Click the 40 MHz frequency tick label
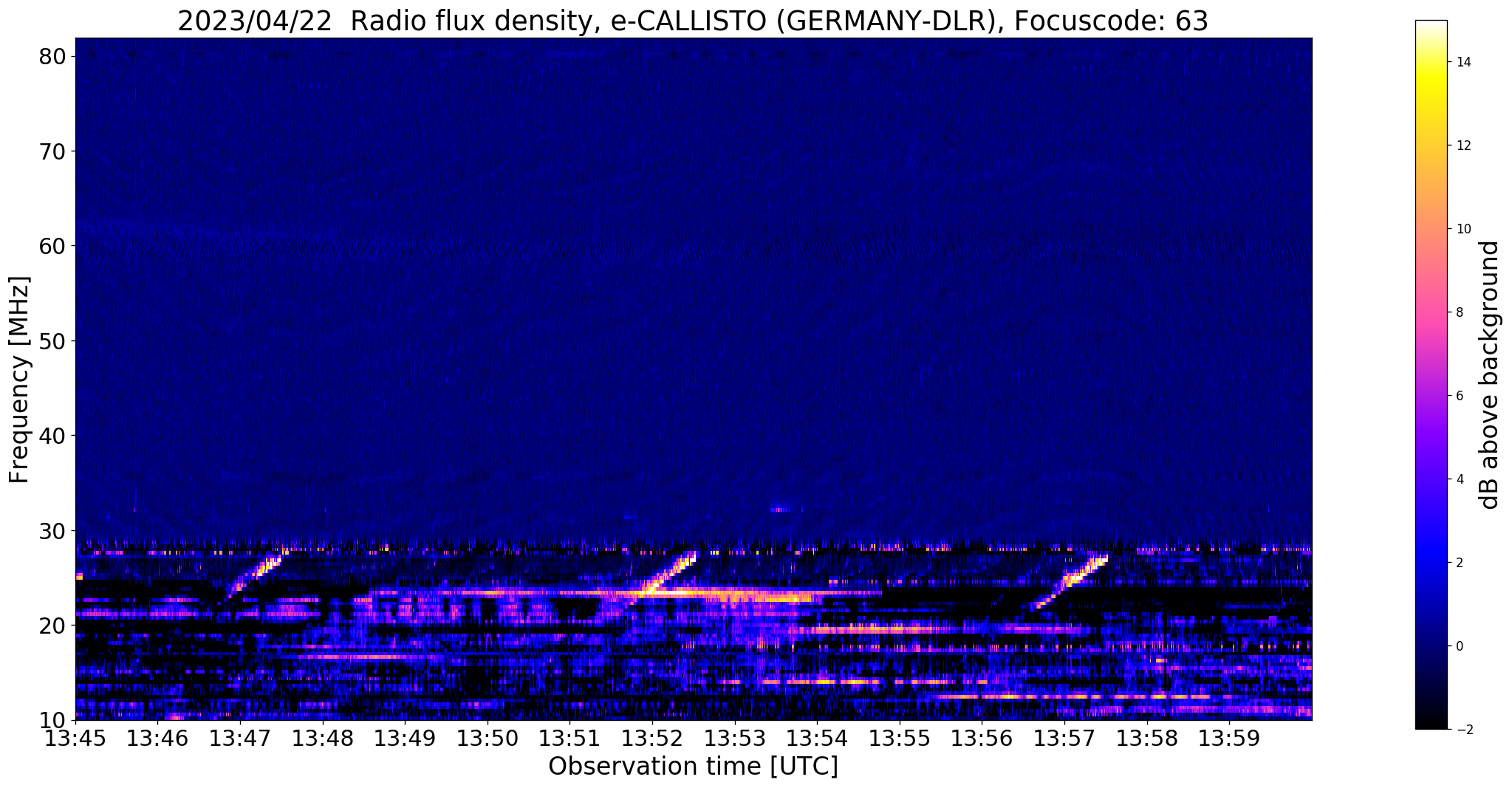Screen dimensions: 1512x788 52,436
